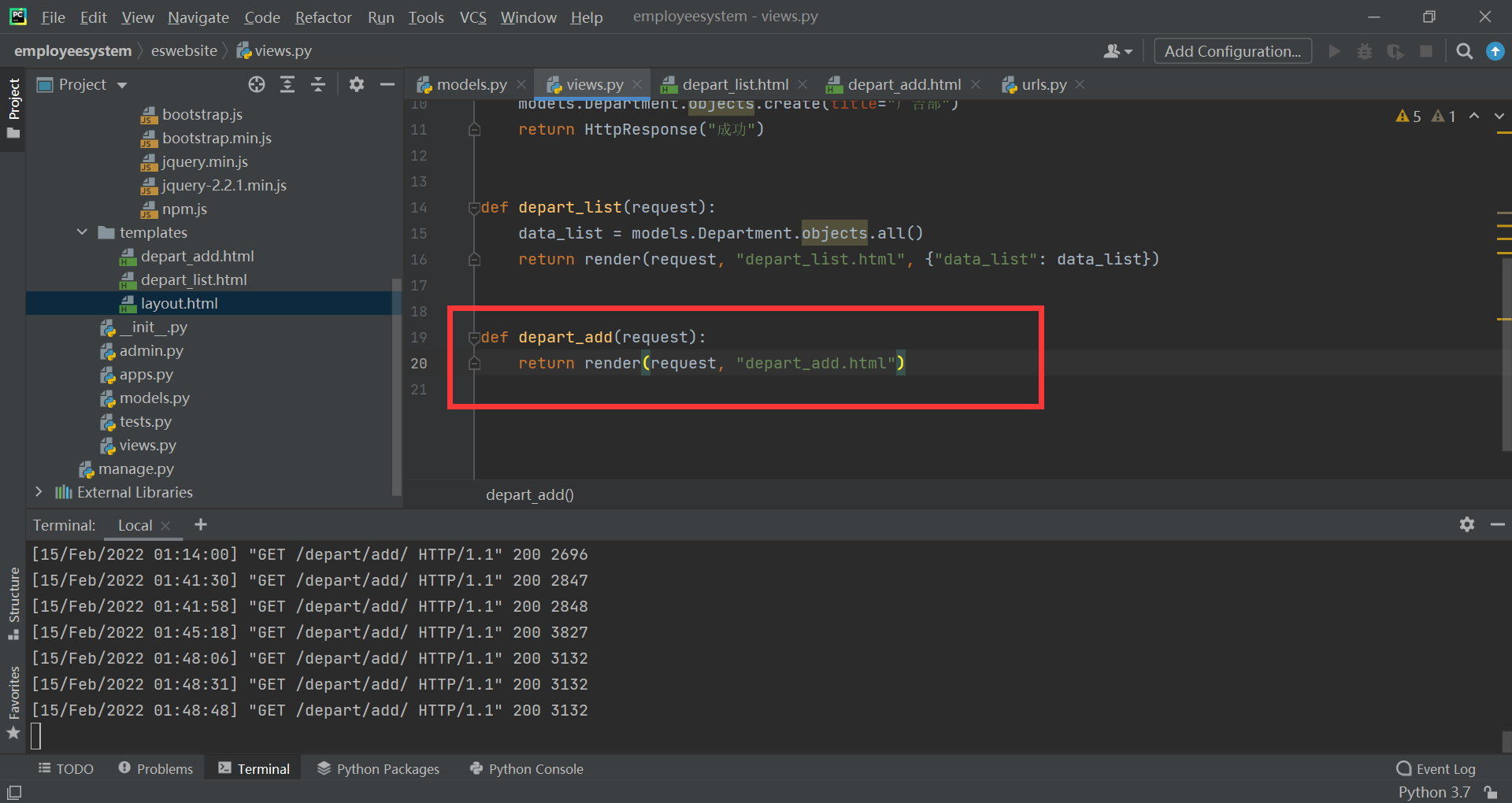Click the Project tree vertical scrollbar
Viewport: 1512px width, 803px height.
396,386
